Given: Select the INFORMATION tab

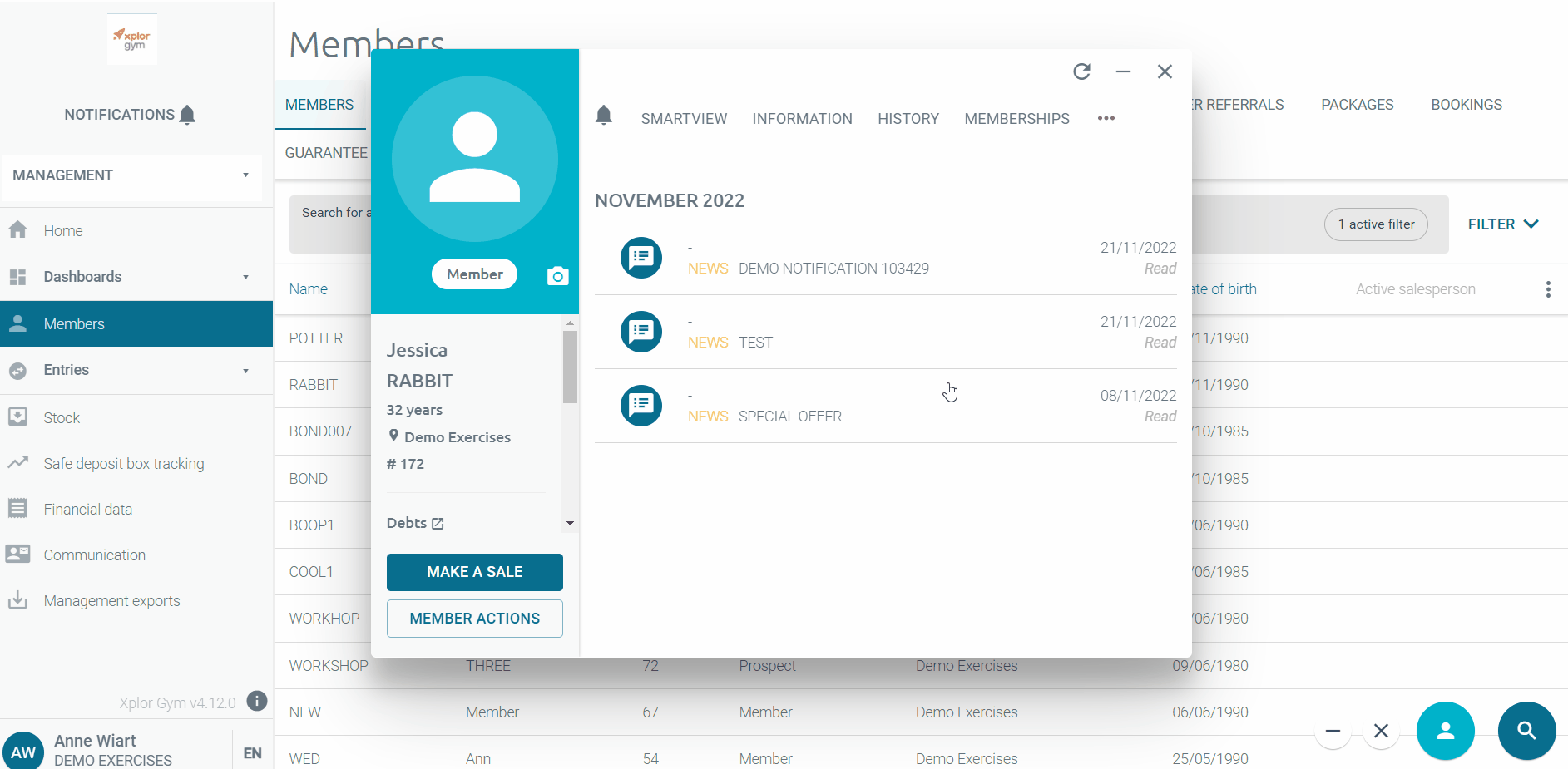Looking at the screenshot, I should [x=802, y=119].
